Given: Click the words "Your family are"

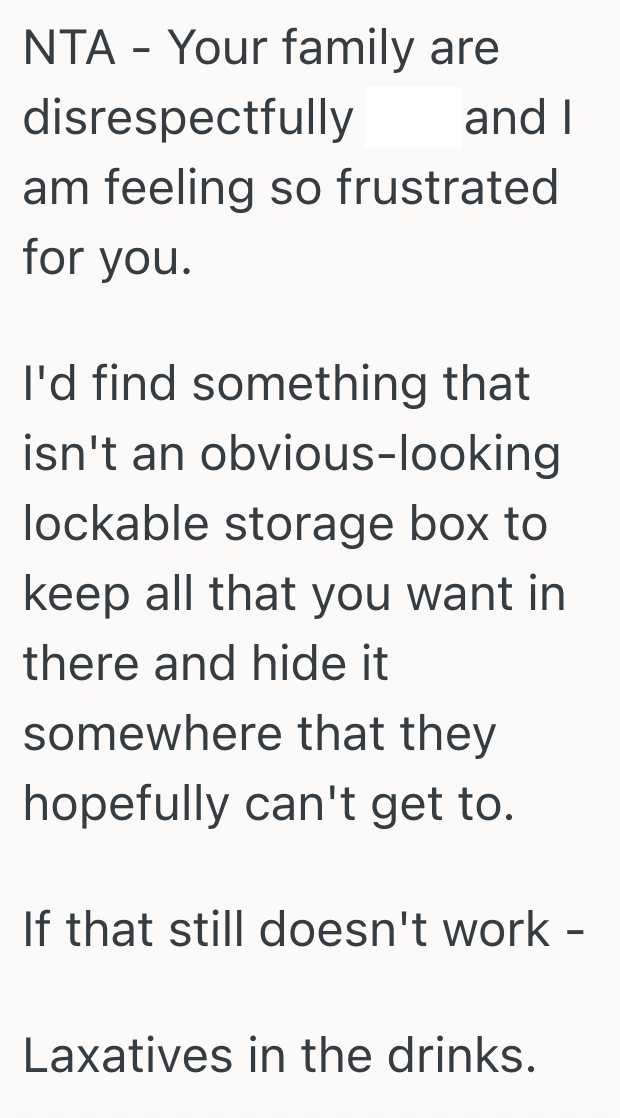Looking at the screenshot, I should pos(333,49).
